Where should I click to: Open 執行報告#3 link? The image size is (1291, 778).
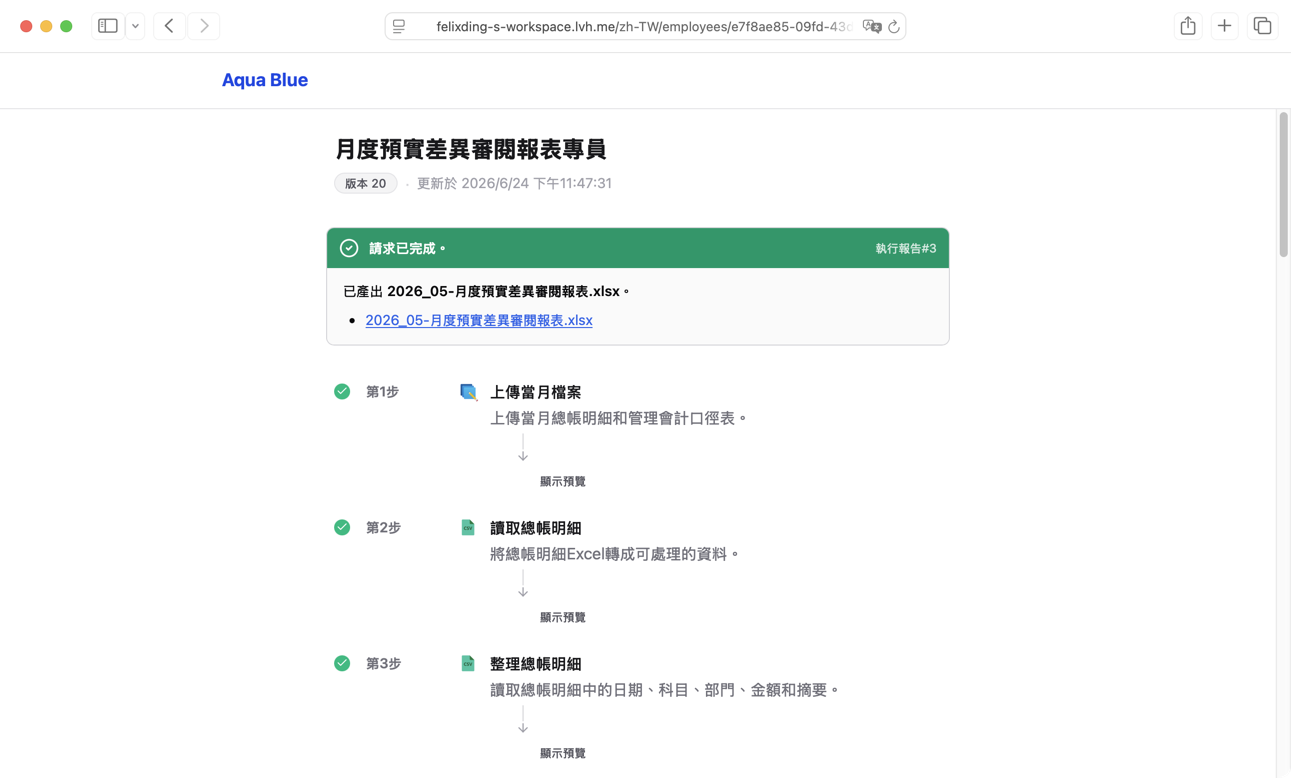click(x=906, y=248)
